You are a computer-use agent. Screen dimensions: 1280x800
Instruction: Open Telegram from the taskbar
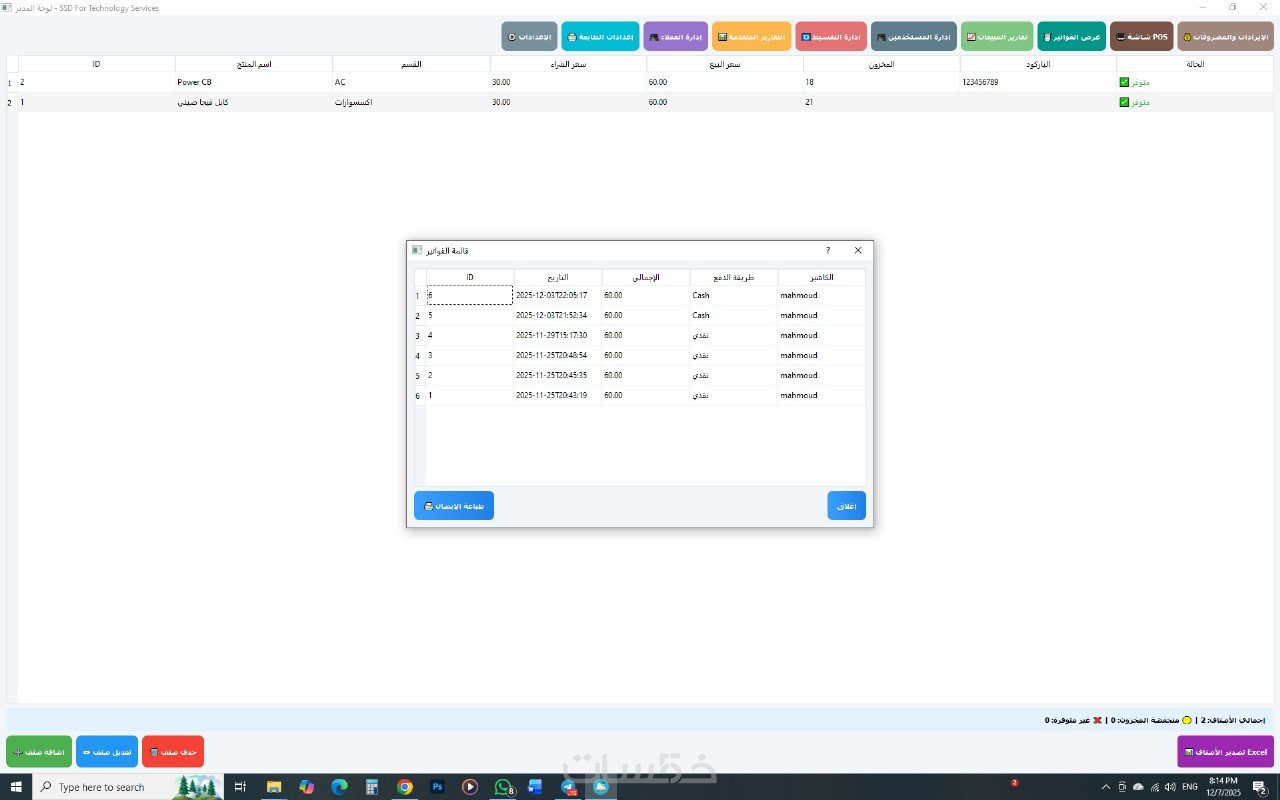569,787
